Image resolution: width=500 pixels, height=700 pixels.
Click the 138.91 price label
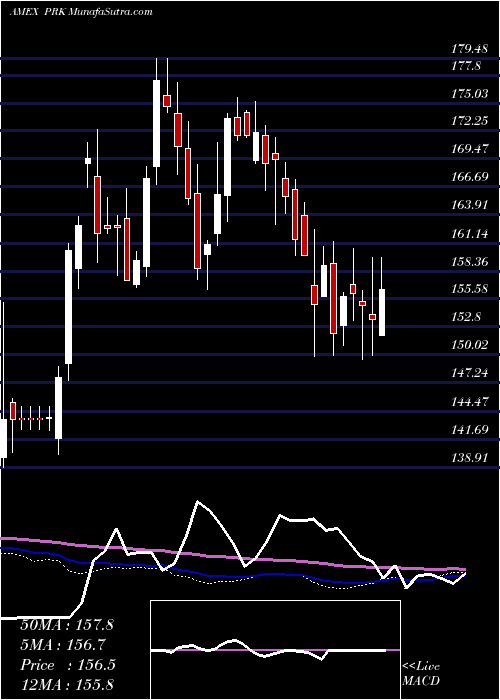pos(468,458)
